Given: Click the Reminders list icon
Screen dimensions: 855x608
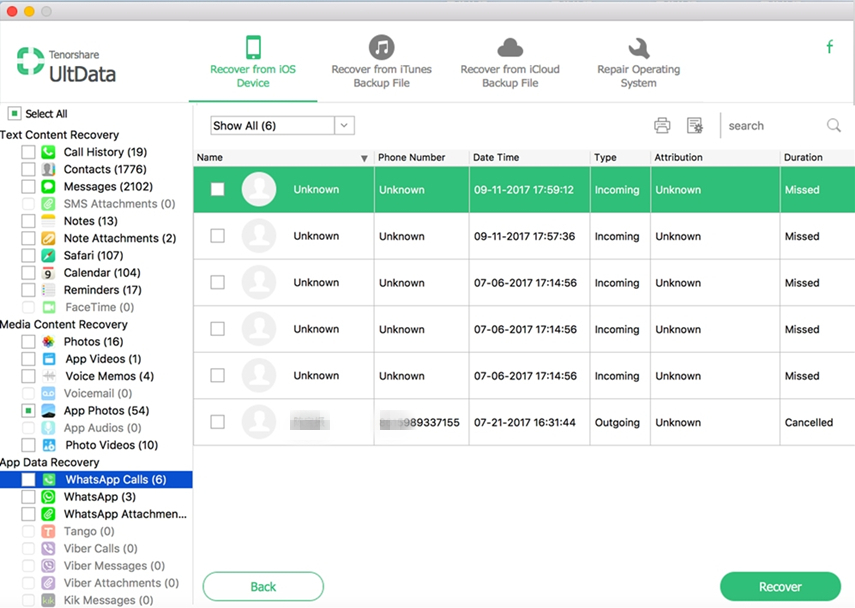Looking at the screenshot, I should click(x=49, y=290).
